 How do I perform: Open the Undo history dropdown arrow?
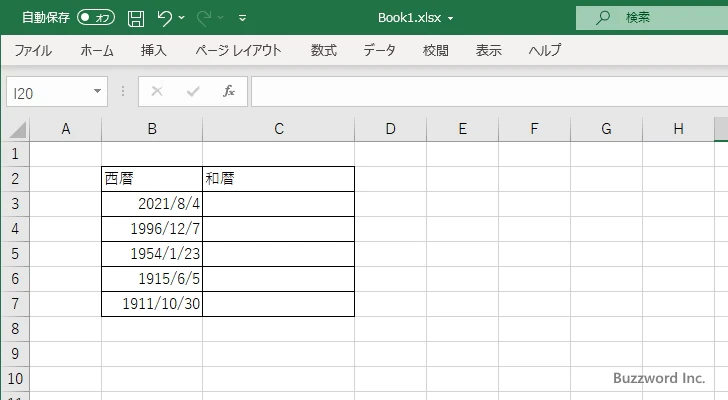[182, 18]
